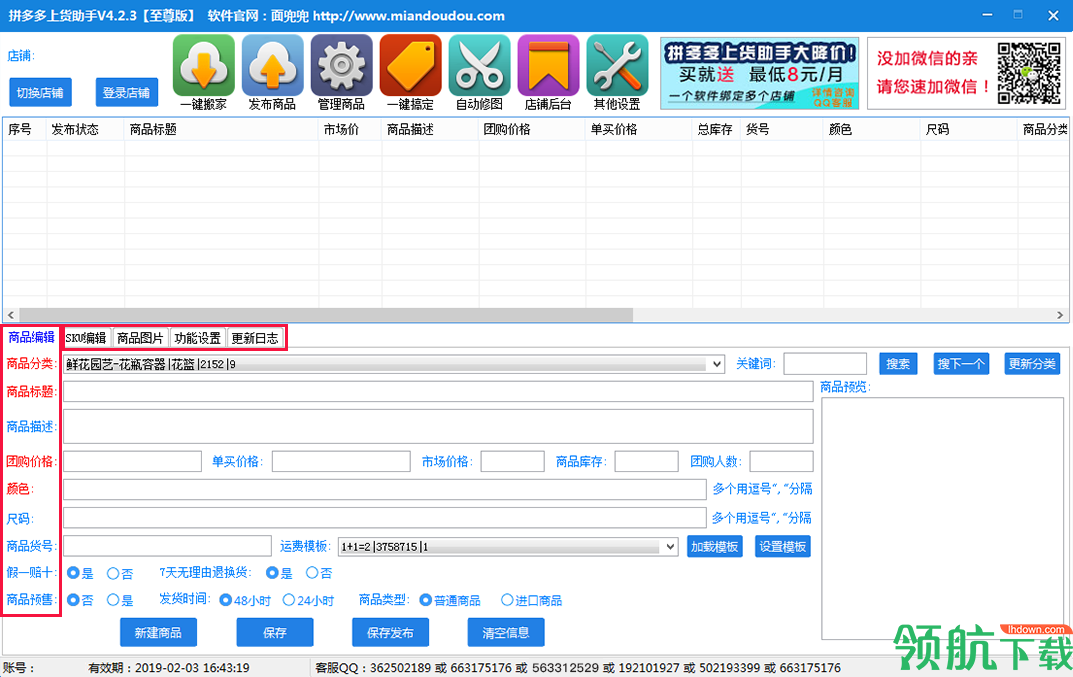Viewport: 1073px width, 677px height.
Task: Choose 否 for 7天无理由退换货
Action: pos(312,572)
